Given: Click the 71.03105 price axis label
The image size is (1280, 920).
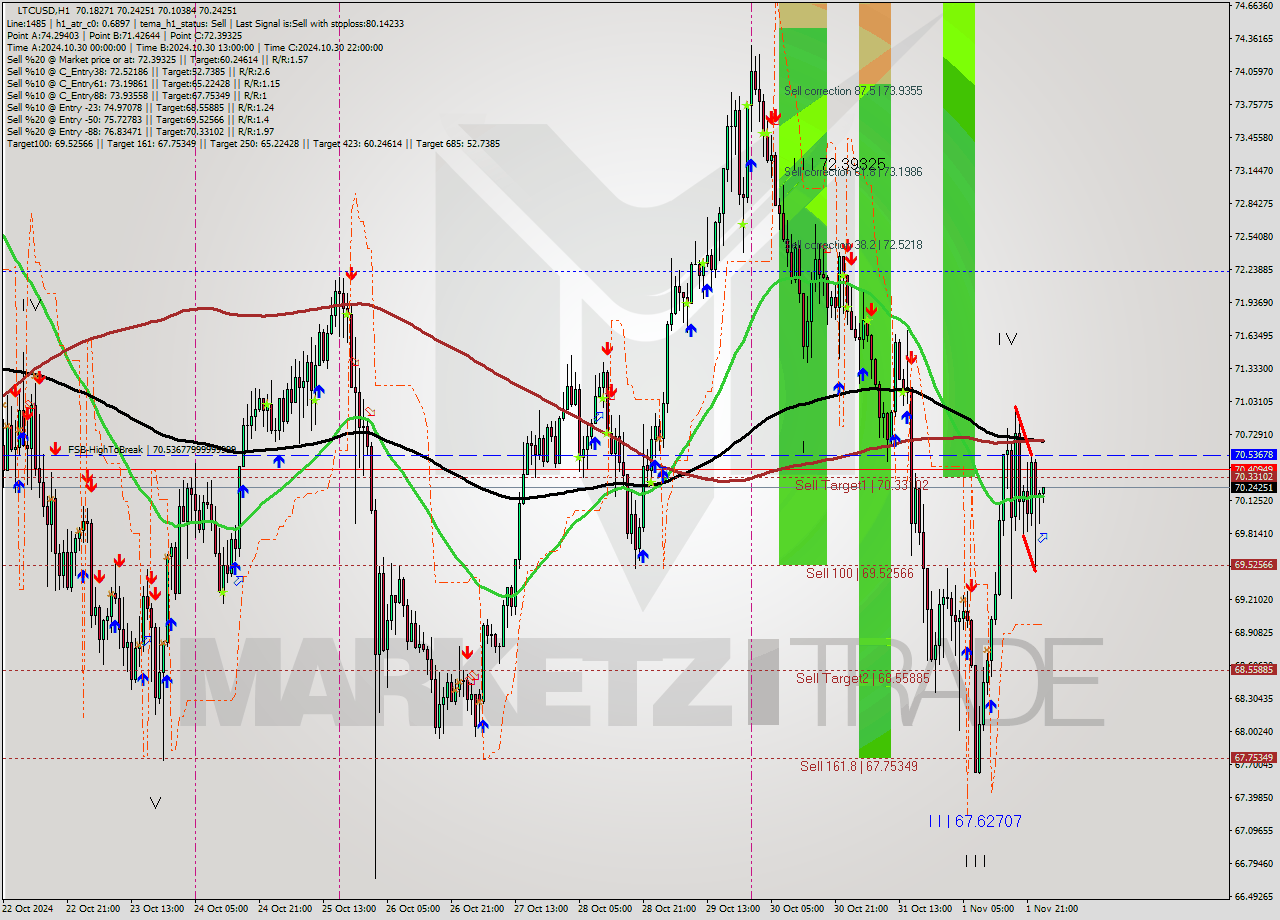Looking at the screenshot, I should [1253, 401].
